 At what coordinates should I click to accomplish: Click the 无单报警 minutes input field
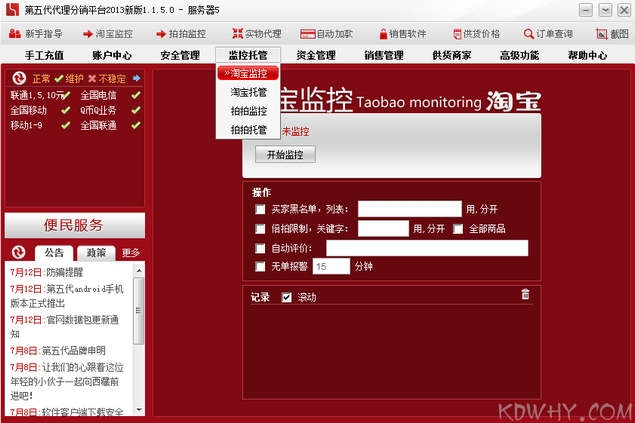pos(332,267)
